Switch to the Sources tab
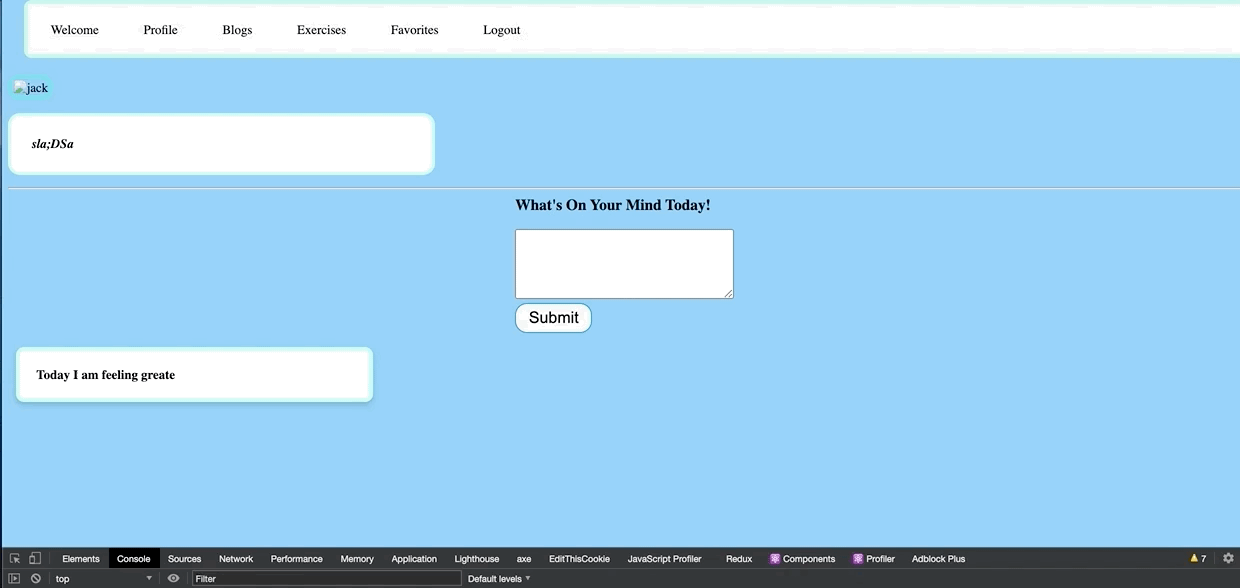Screen dimensions: 1240x588 point(184,559)
